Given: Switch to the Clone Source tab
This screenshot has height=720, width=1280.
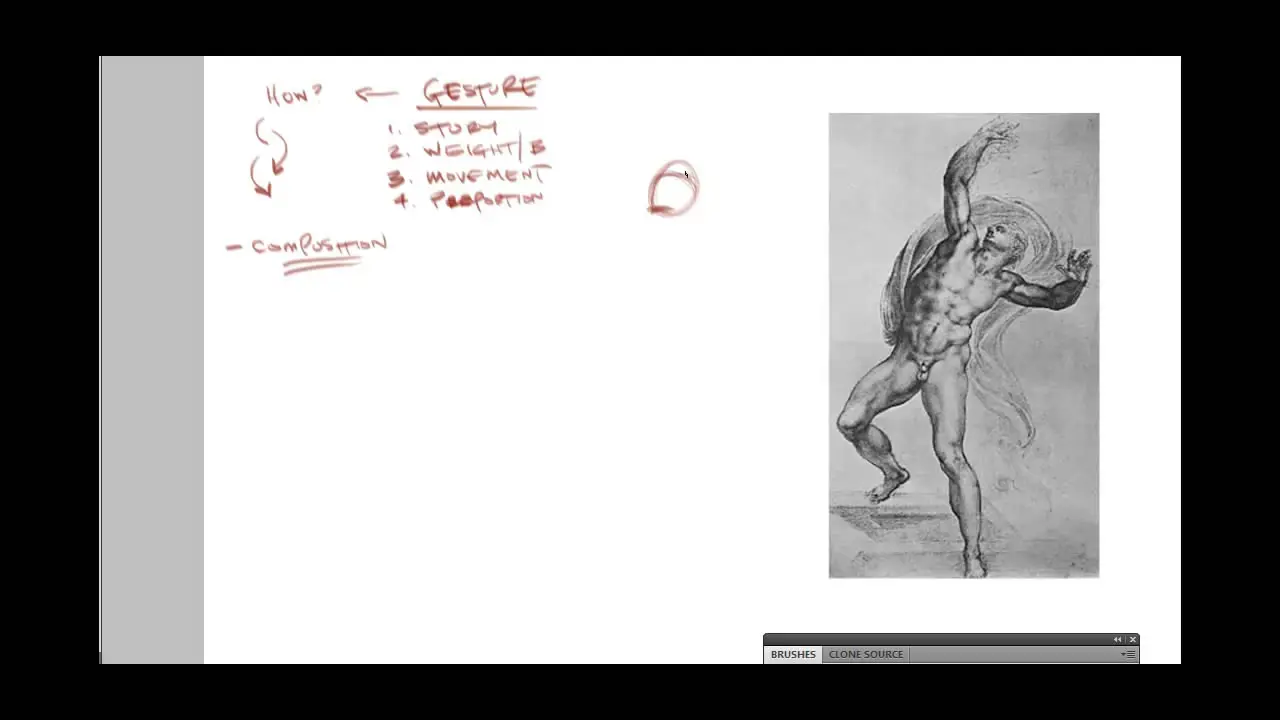Looking at the screenshot, I should click(865, 654).
